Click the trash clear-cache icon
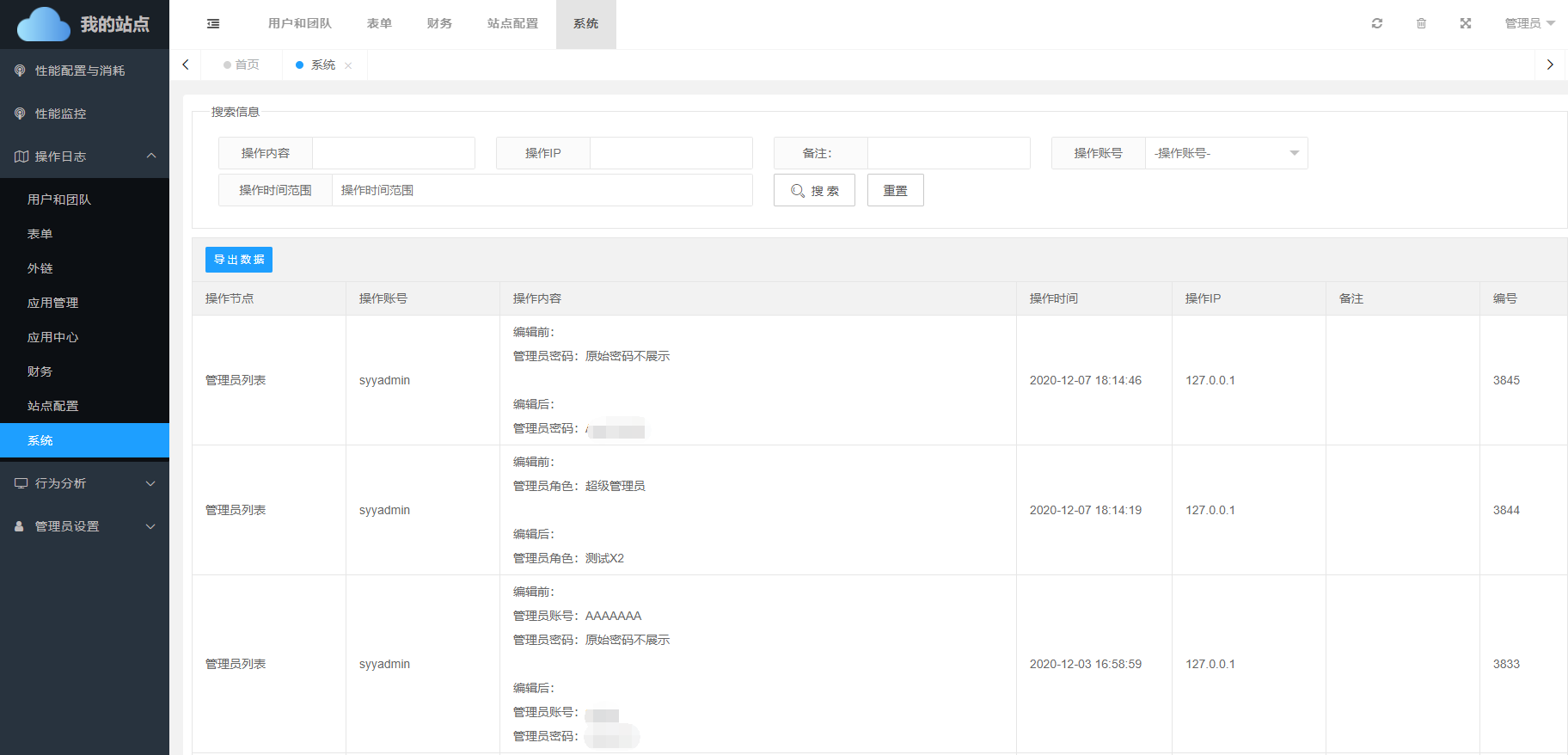 pyautogui.click(x=1421, y=23)
